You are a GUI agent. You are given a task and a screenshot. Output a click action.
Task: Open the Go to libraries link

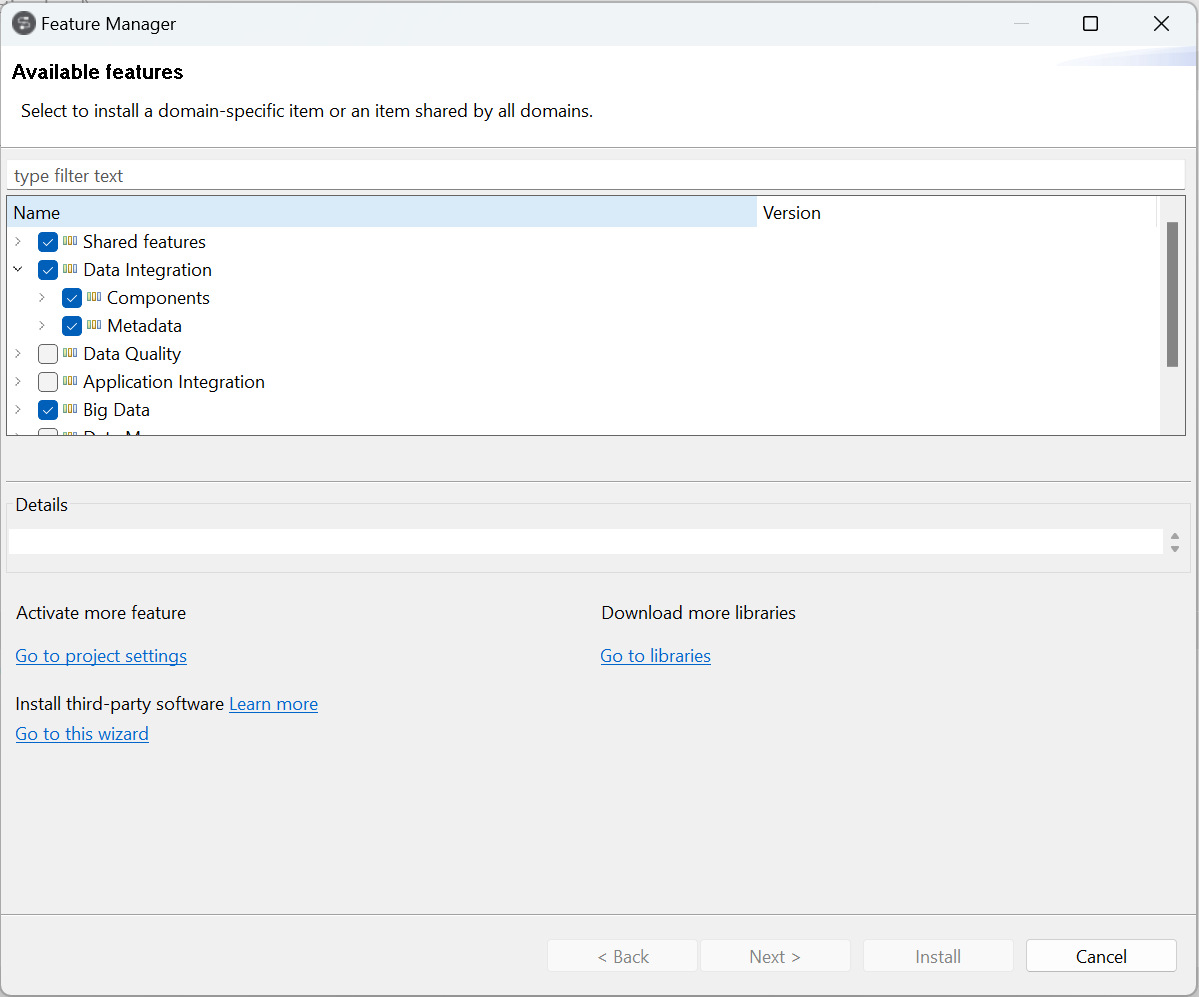(655, 656)
